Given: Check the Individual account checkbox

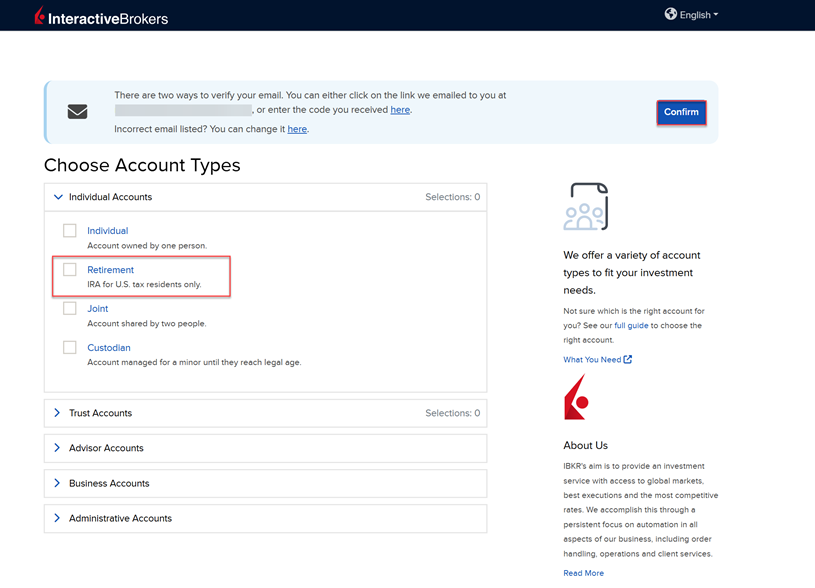Looking at the screenshot, I should coord(70,230).
